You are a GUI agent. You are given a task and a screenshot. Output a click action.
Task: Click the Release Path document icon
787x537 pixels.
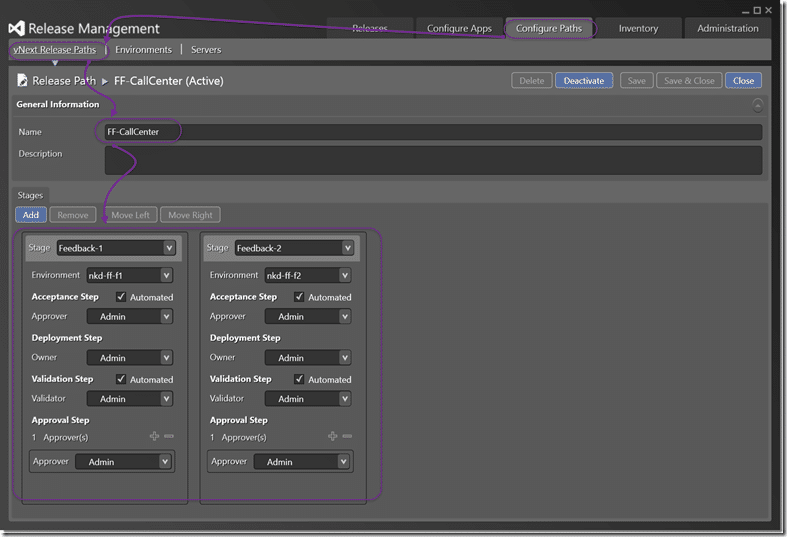click(22, 80)
